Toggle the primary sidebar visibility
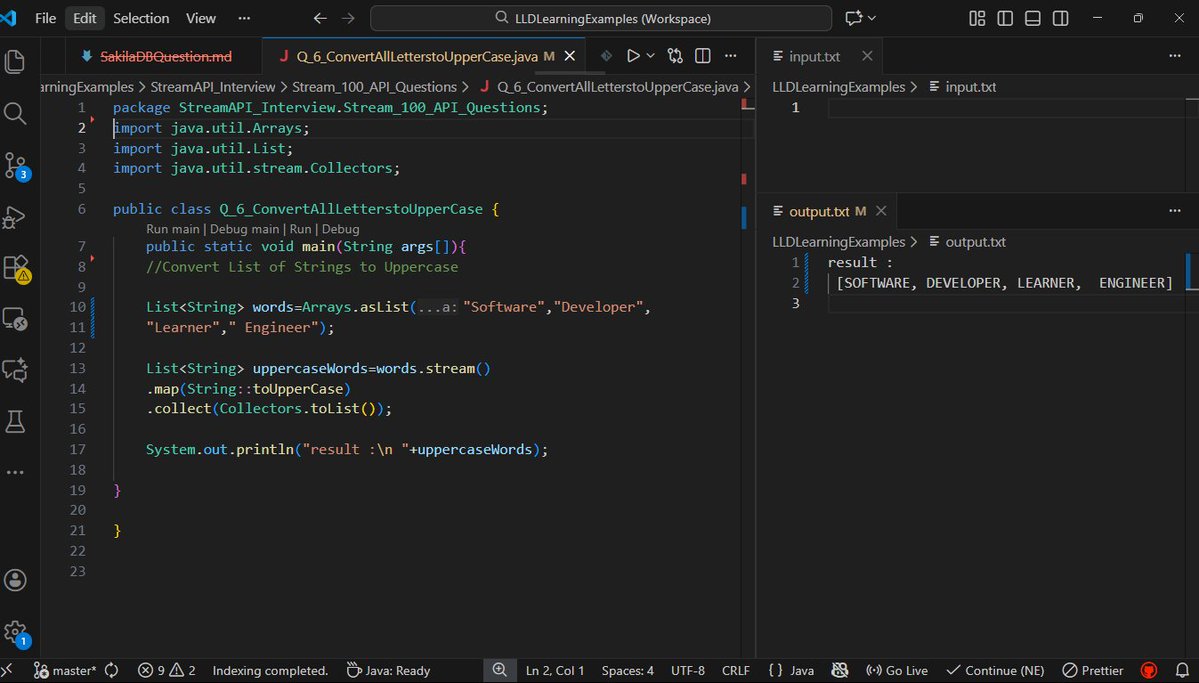This screenshot has height=683, width=1199. coord(1004,18)
